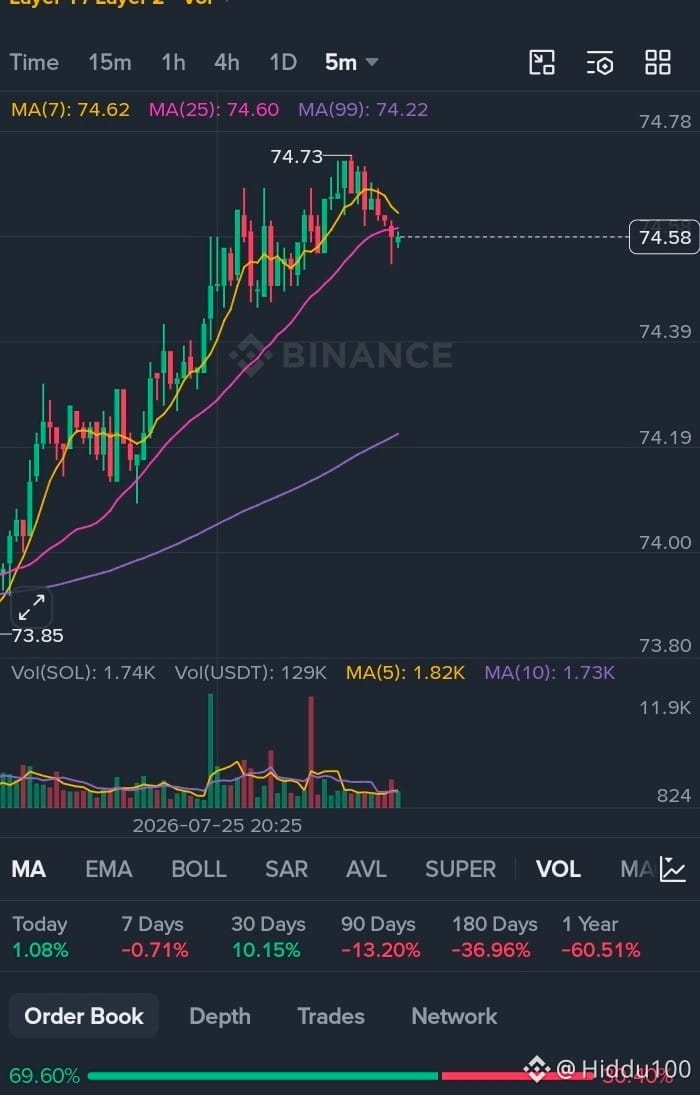The width and height of the screenshot is (700, 1095).
Task: Expand chart to fullscreen arrows icon
Action: point(31,607)
